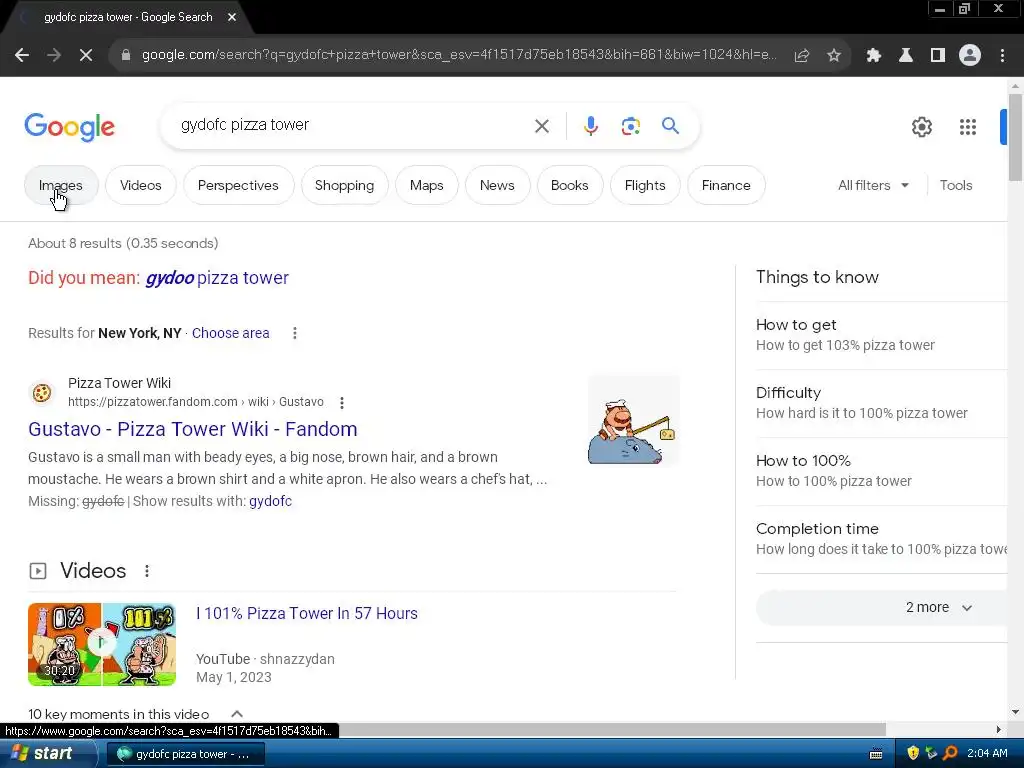Click the browser back arrow
This screenshot has width=1024, height=768.
click(22, 55)
